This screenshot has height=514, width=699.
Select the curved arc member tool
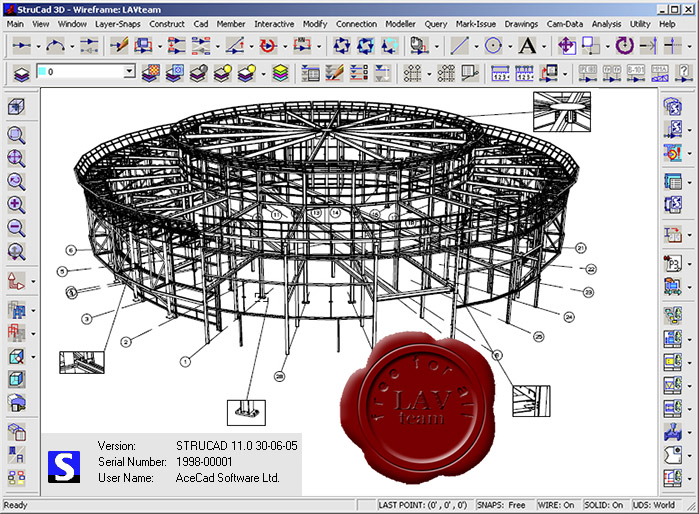pos(56,46)
